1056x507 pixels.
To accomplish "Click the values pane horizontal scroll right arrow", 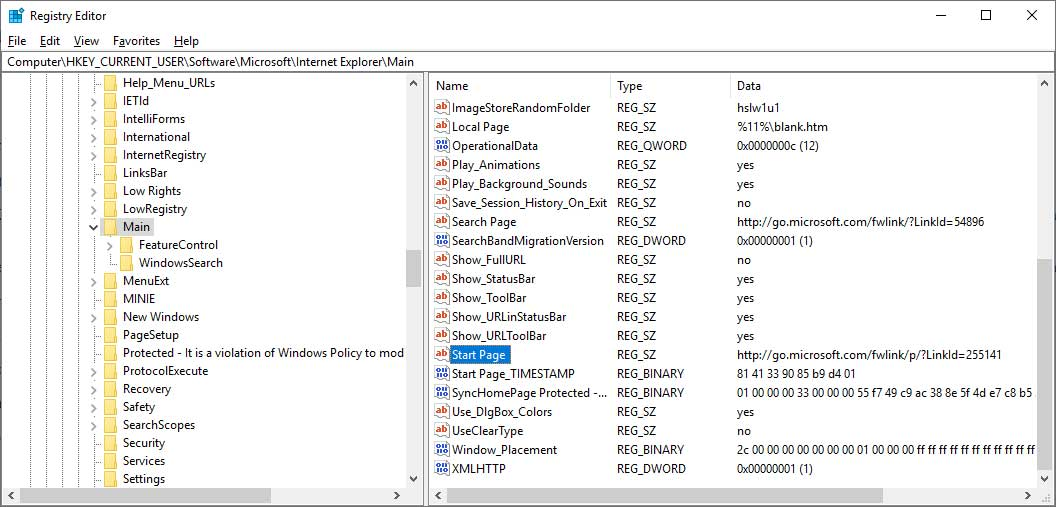I will tap(1029, 496).
